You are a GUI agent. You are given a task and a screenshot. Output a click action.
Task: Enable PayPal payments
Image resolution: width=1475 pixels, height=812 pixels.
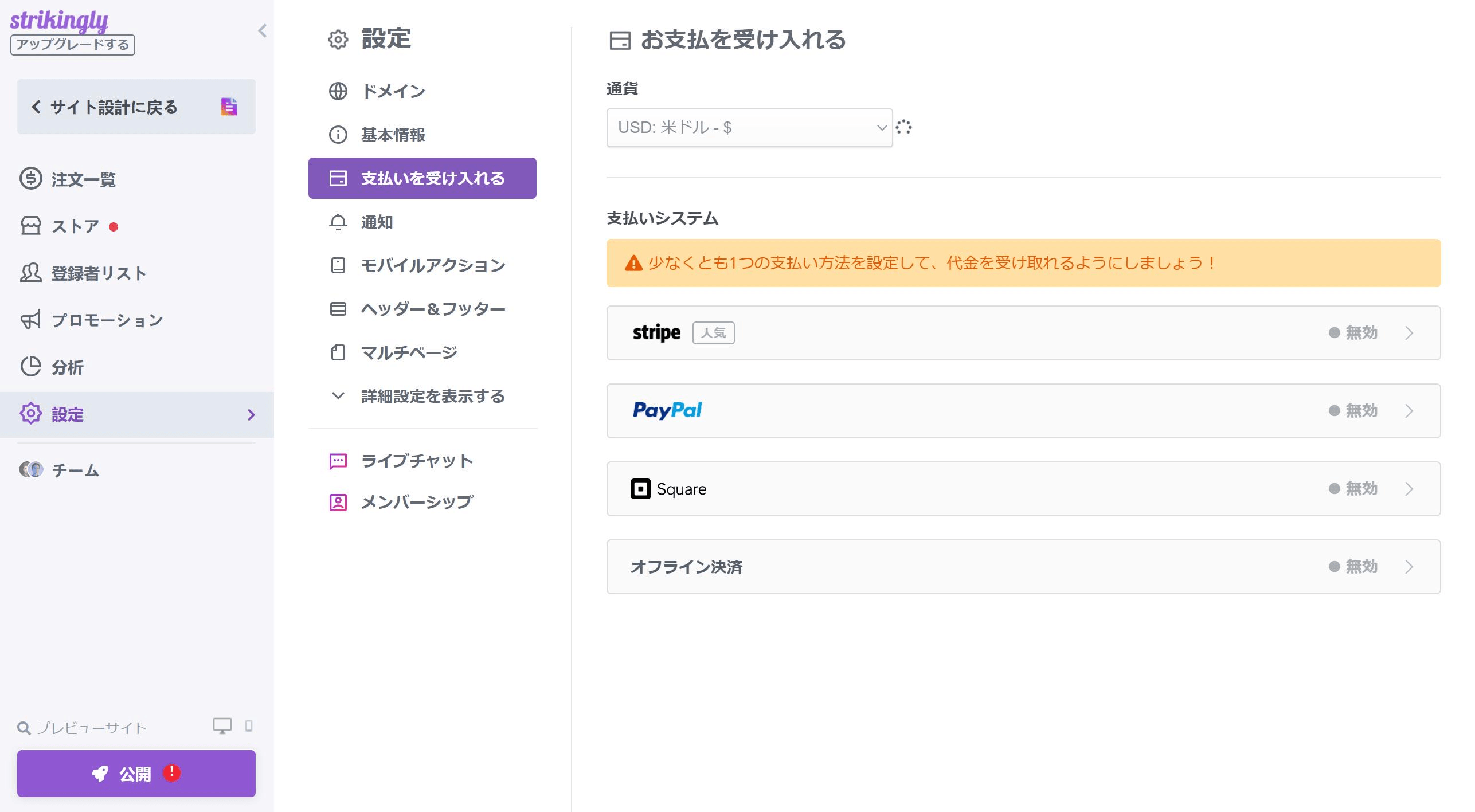(1023, 410)
